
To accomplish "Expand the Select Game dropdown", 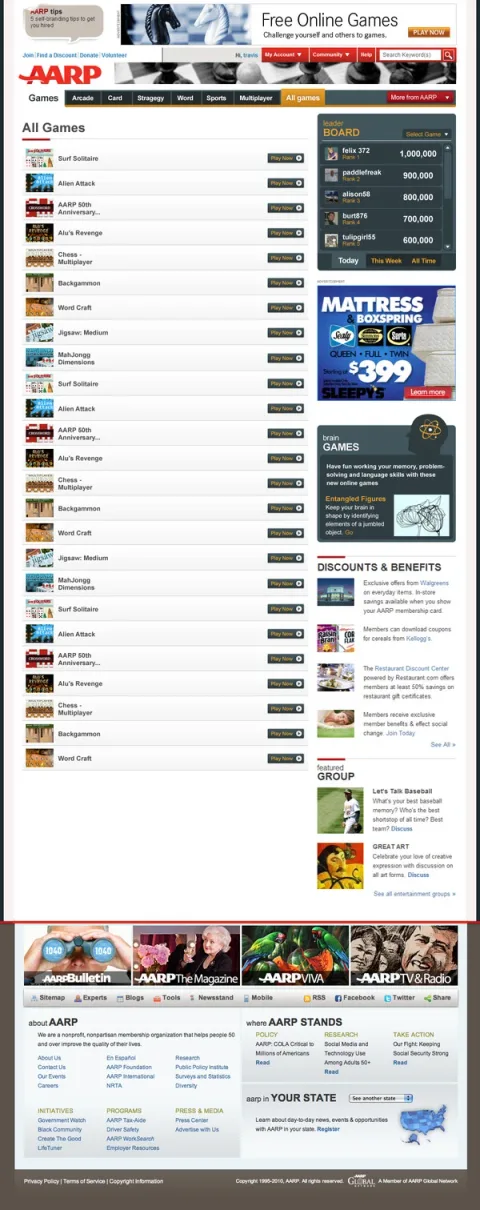I will 428,134.
